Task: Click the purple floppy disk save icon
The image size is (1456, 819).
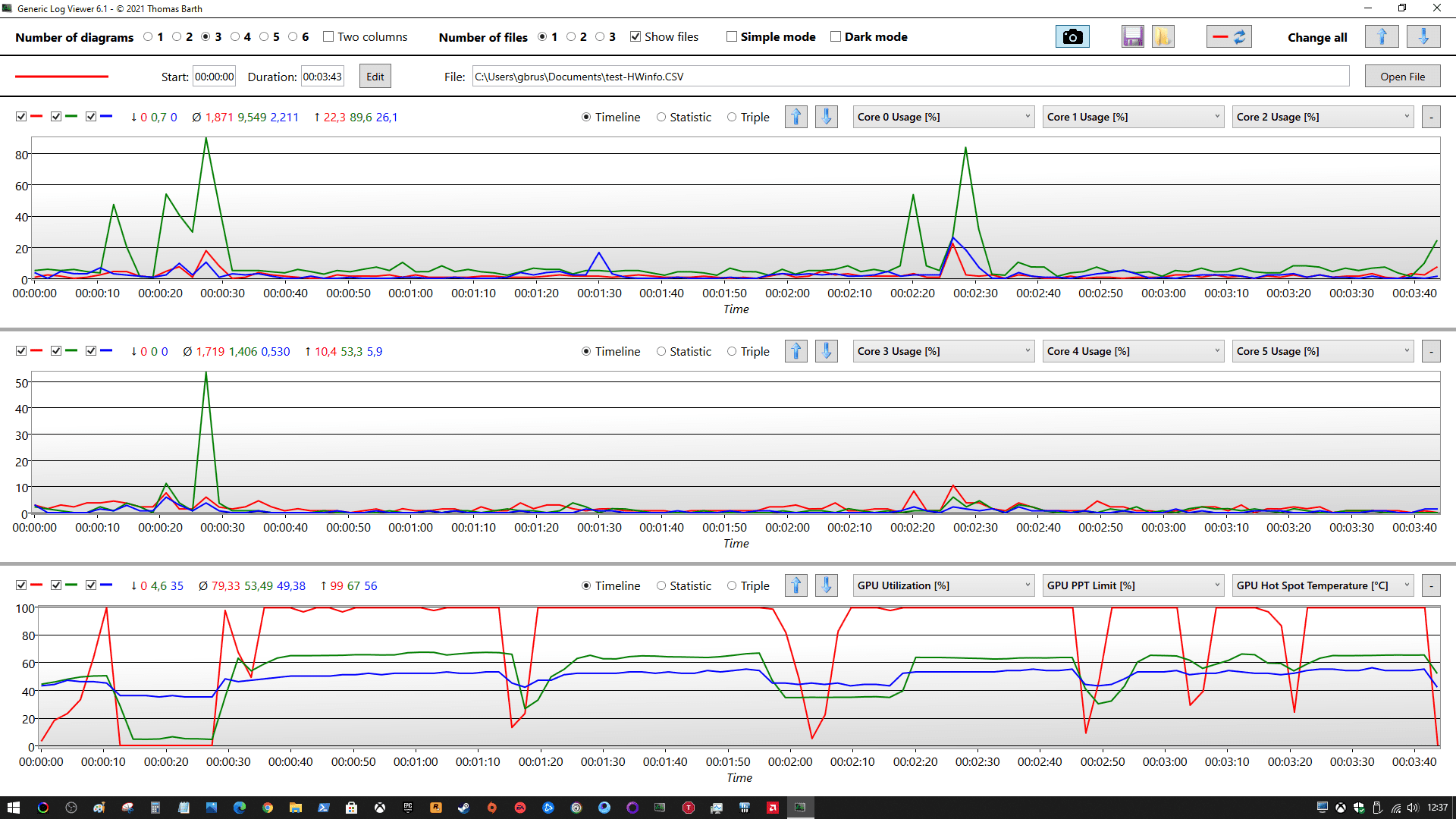Action: tap(1132, 36)
